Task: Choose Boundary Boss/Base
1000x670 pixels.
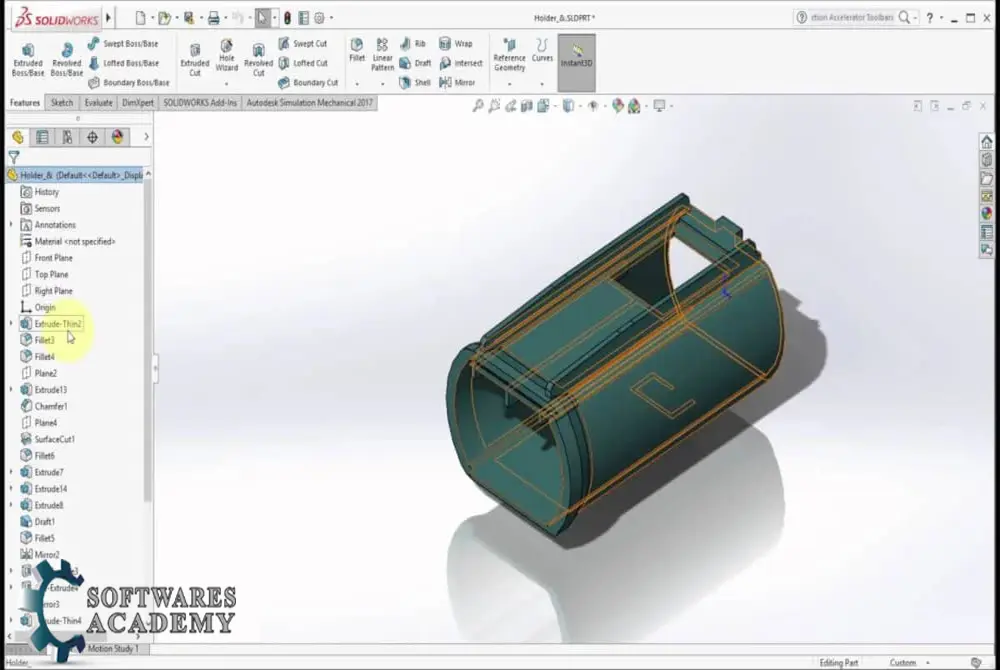Action: point(128,83)
